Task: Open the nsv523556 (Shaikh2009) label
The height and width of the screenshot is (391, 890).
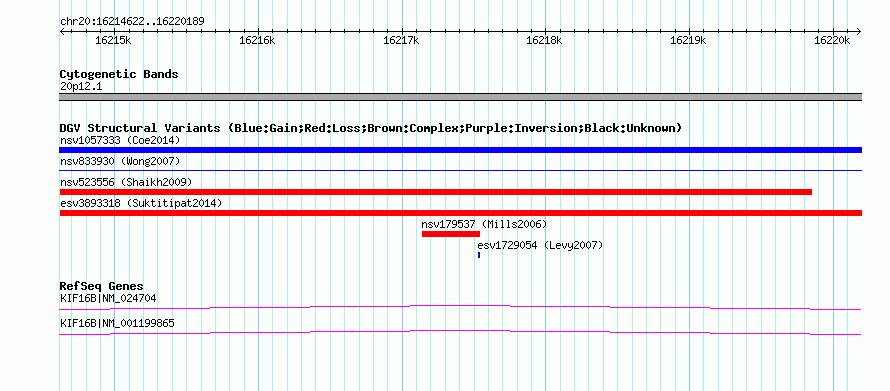Action: coord(126,182)
